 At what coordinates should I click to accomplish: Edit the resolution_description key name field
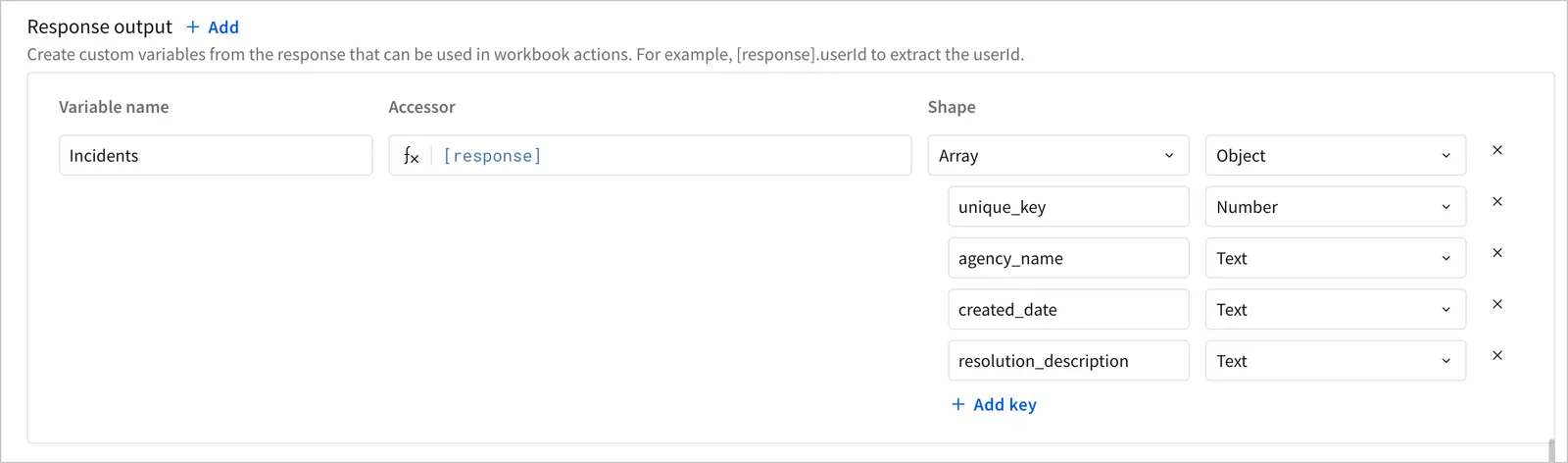click(1068, 361)
